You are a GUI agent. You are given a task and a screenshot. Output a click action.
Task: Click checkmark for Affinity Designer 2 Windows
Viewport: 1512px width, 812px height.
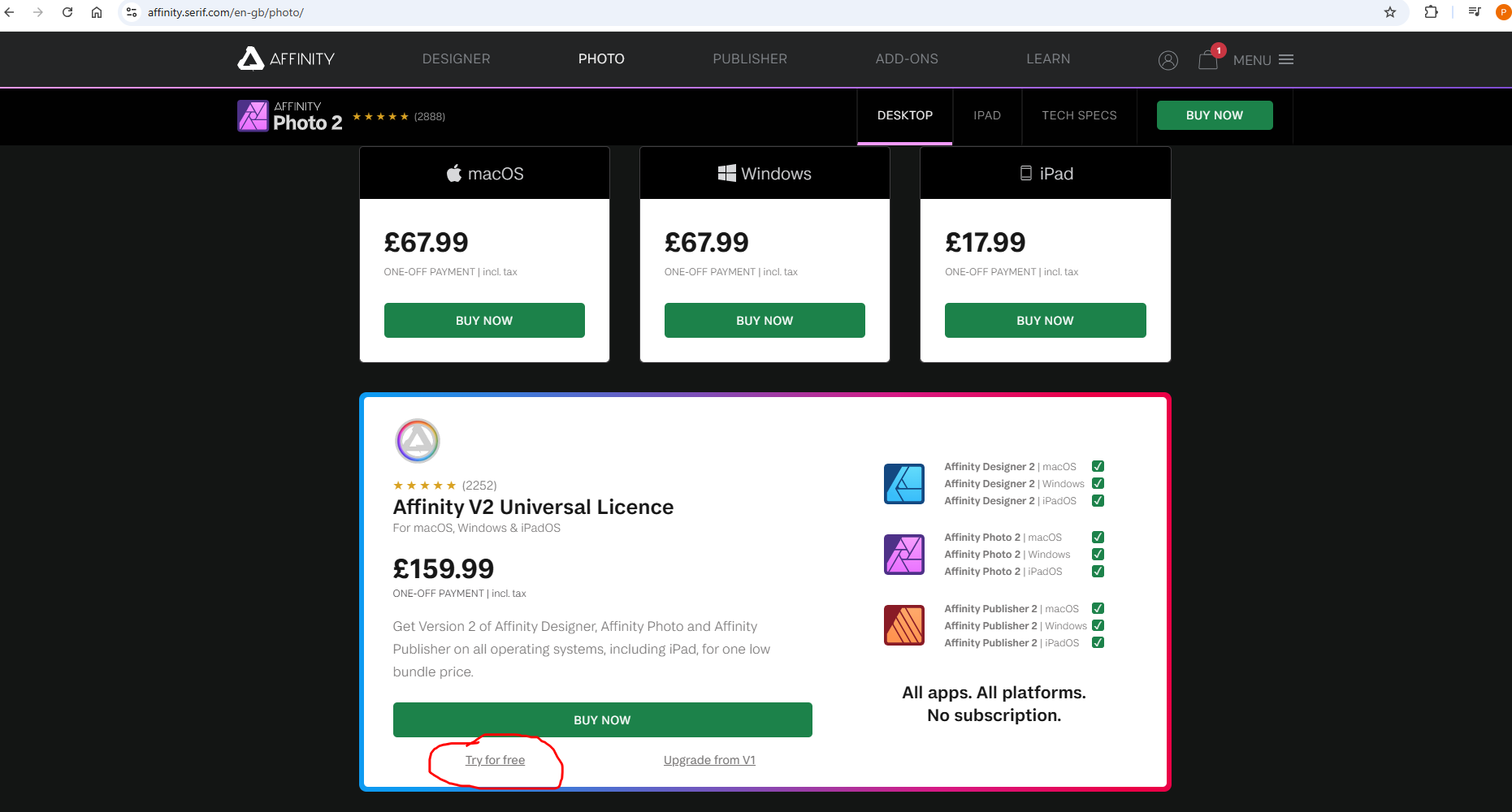click(x=1098, y=483)
